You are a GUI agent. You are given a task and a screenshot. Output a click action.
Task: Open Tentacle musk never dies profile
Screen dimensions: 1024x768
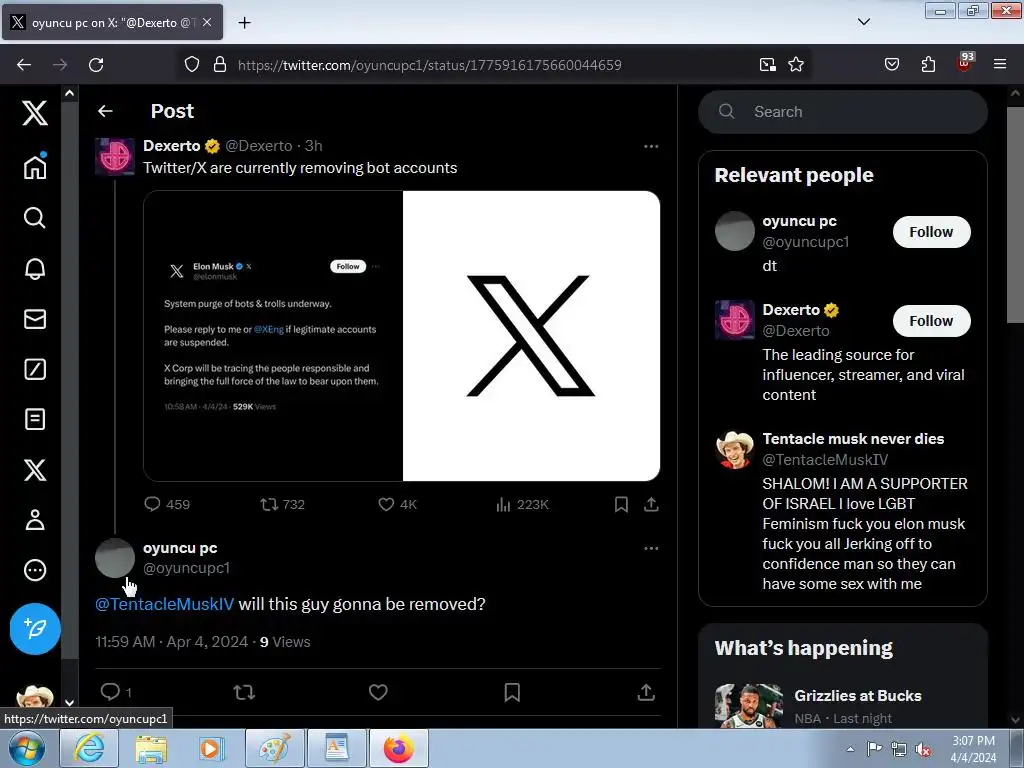click(853, 439)
